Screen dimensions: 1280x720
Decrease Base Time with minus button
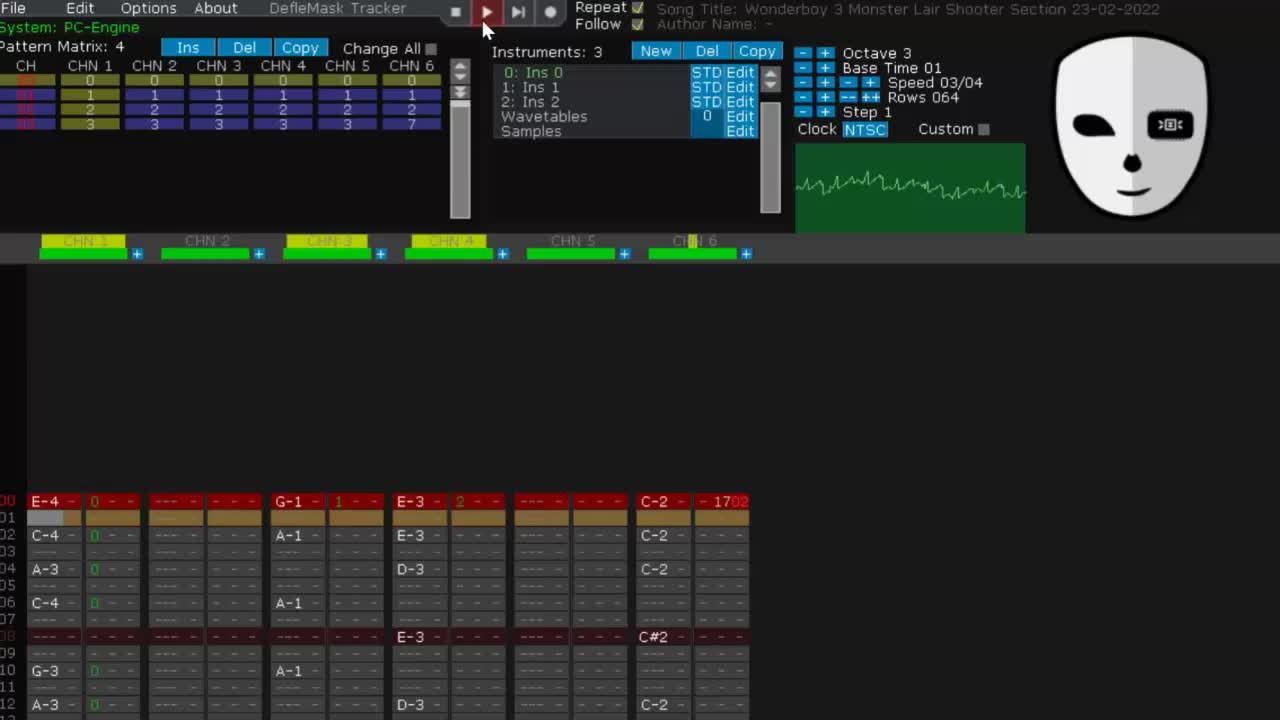(803, 68)
